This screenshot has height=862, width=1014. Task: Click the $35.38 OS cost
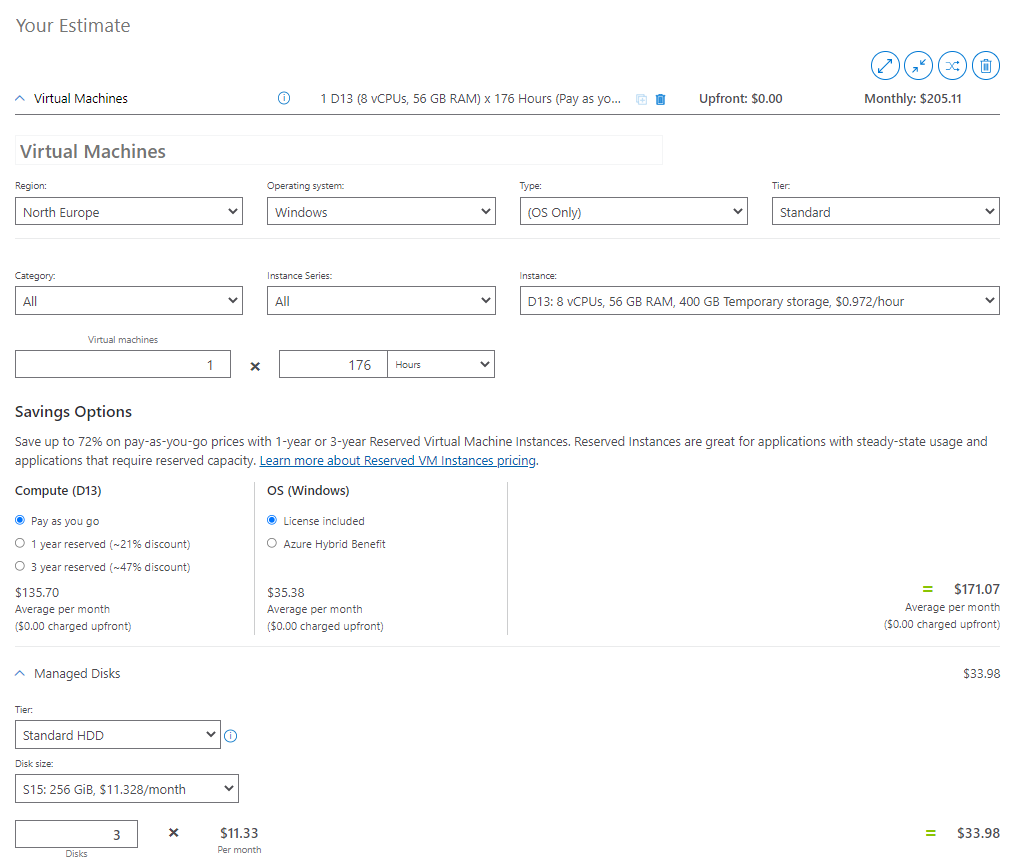point(286,592)
